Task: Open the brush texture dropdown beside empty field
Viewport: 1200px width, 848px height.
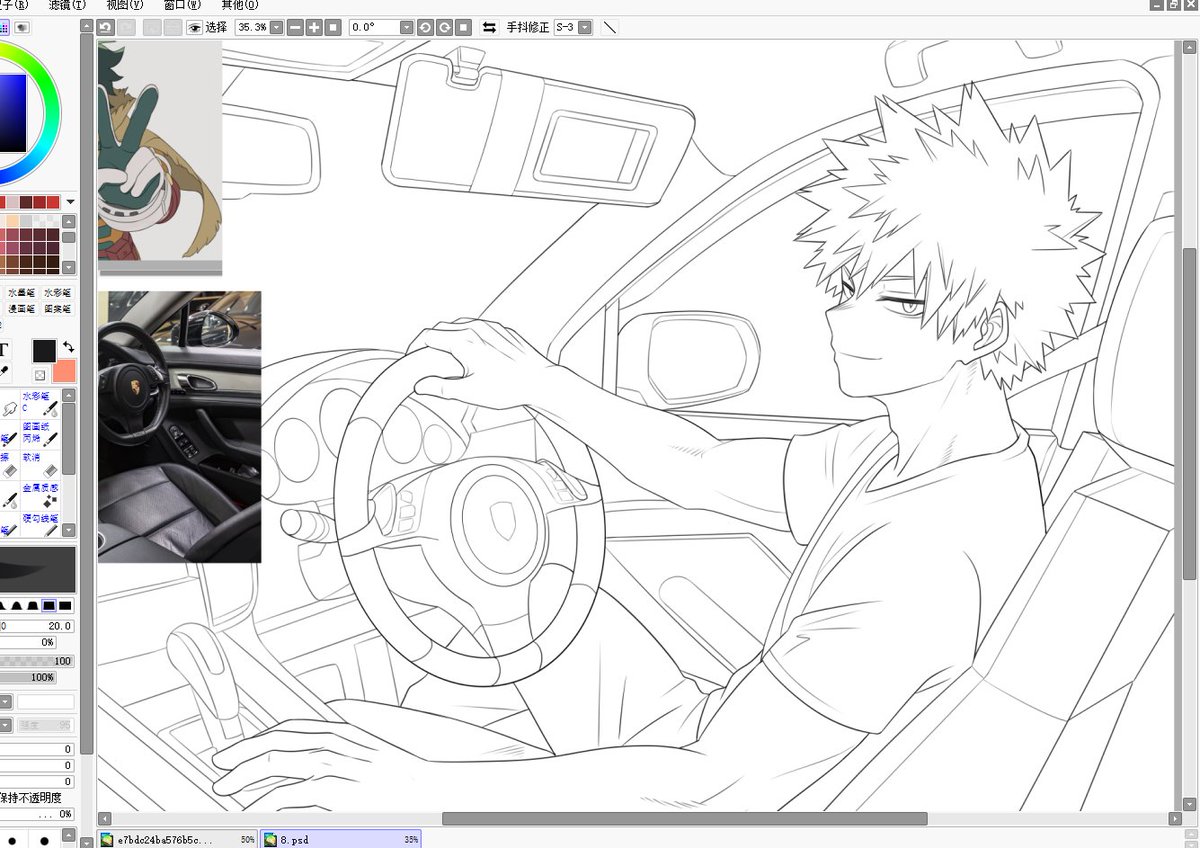Action: click(x=5, y=702)
